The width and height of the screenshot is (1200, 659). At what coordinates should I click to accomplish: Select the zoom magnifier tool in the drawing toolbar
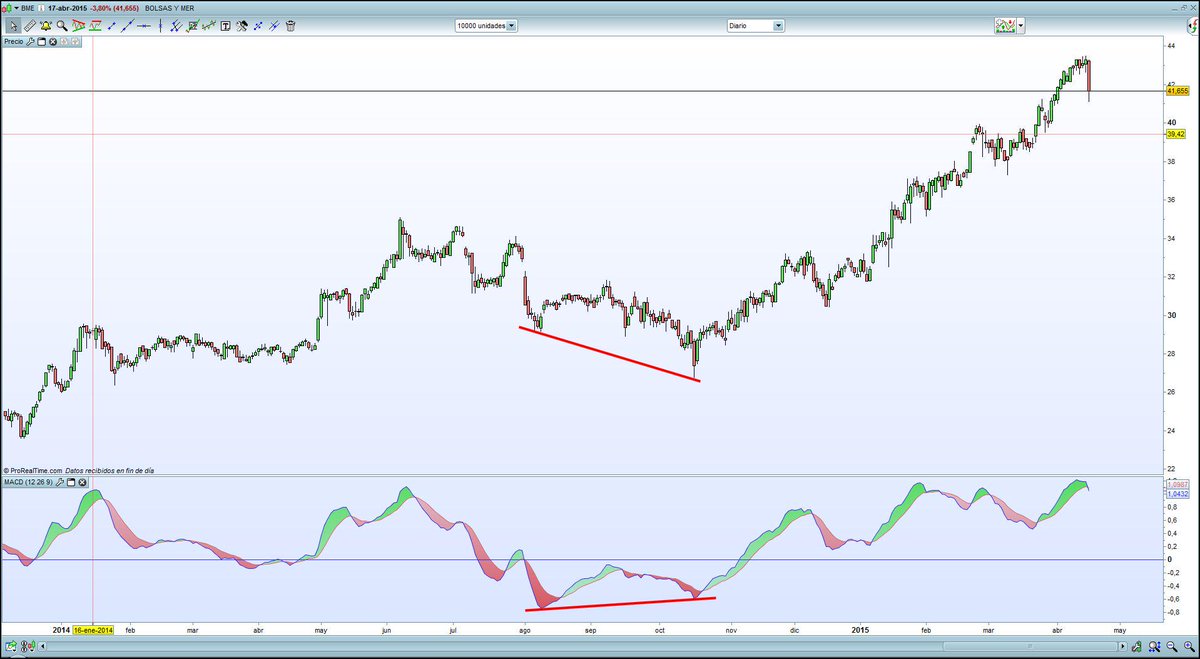[x=60, y=25]
